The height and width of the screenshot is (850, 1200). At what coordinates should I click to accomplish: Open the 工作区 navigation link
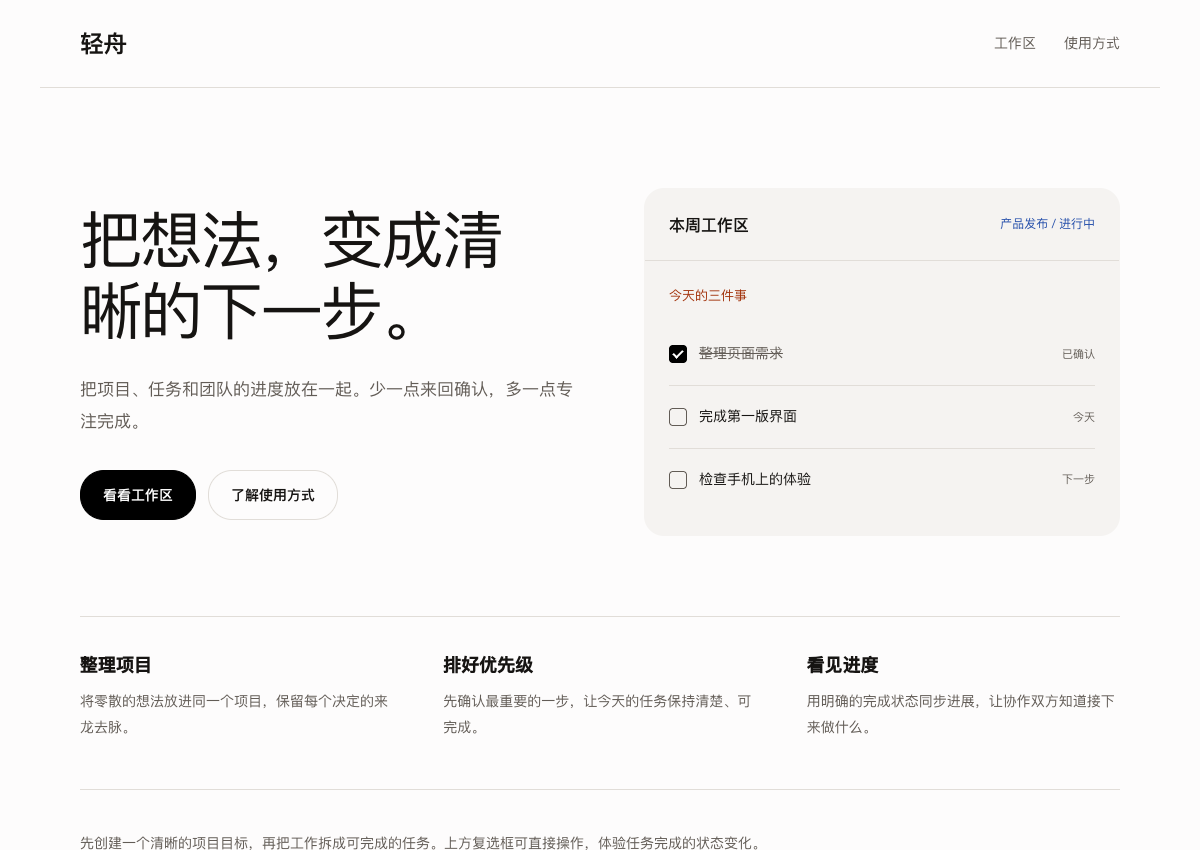tap(1015, 43)
